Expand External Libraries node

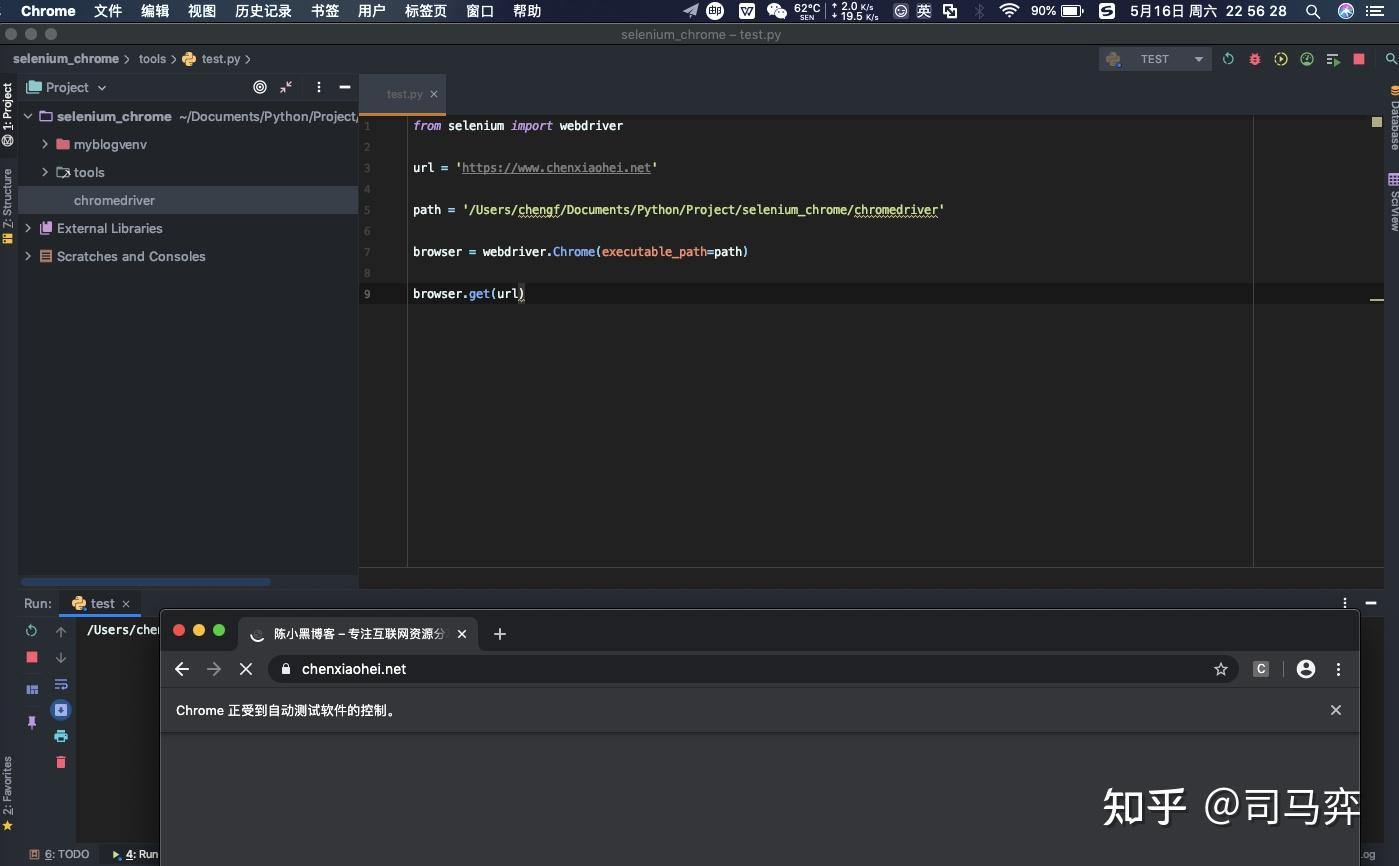(x=28, y=228)
